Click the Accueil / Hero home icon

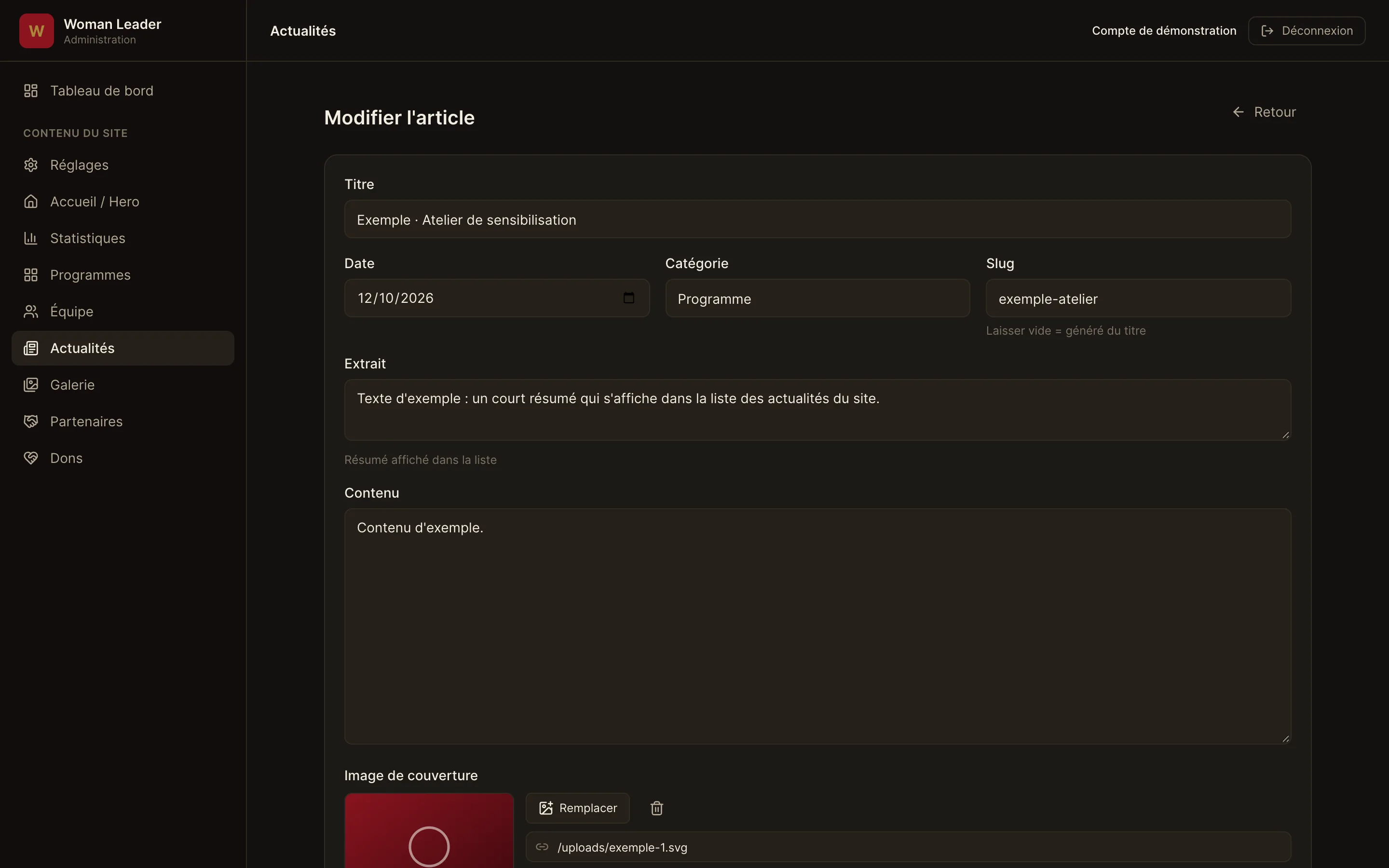tap(31, 202)
